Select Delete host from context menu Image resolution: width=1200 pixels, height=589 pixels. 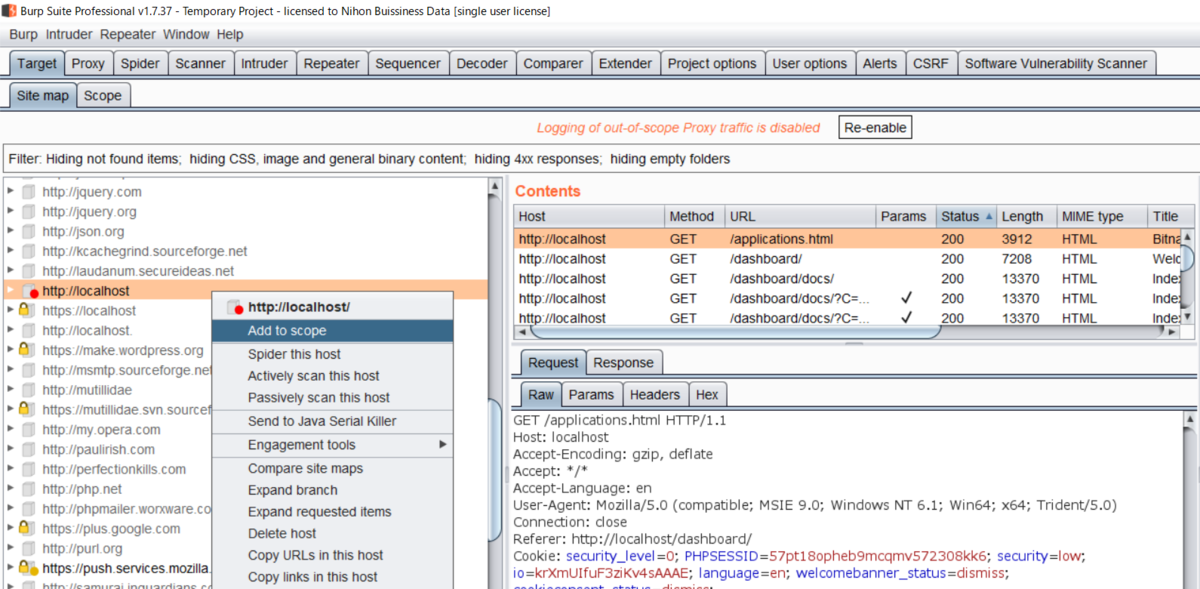(333, 533)
